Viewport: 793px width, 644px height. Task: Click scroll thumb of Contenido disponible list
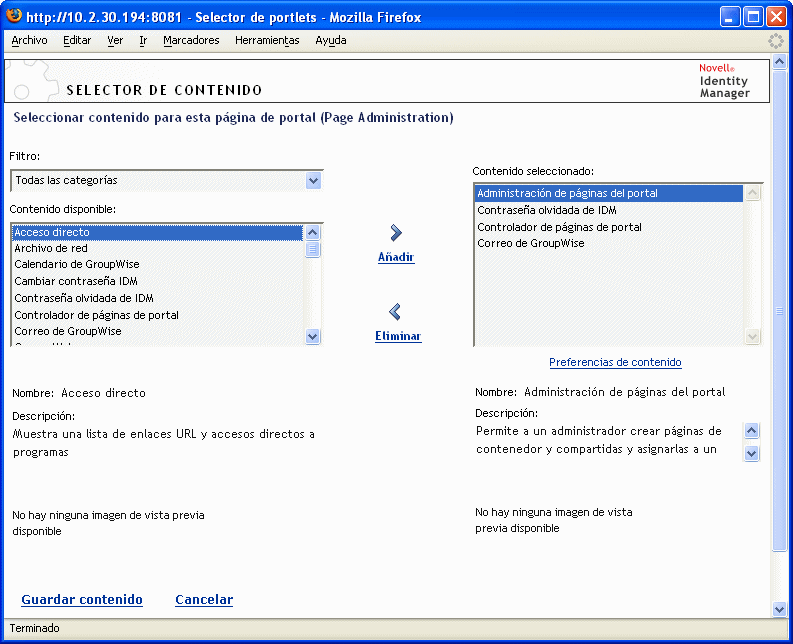pos(313,249)
